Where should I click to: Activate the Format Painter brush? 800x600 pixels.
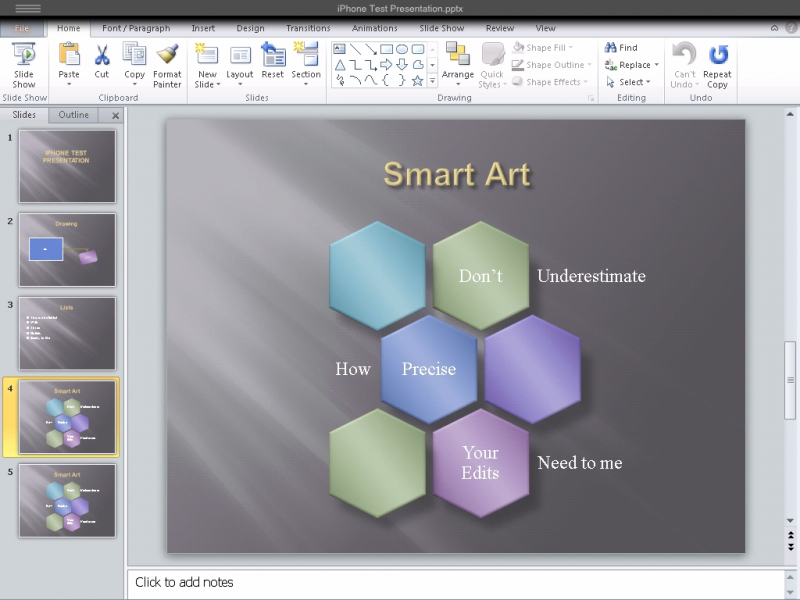click(167, 55)
